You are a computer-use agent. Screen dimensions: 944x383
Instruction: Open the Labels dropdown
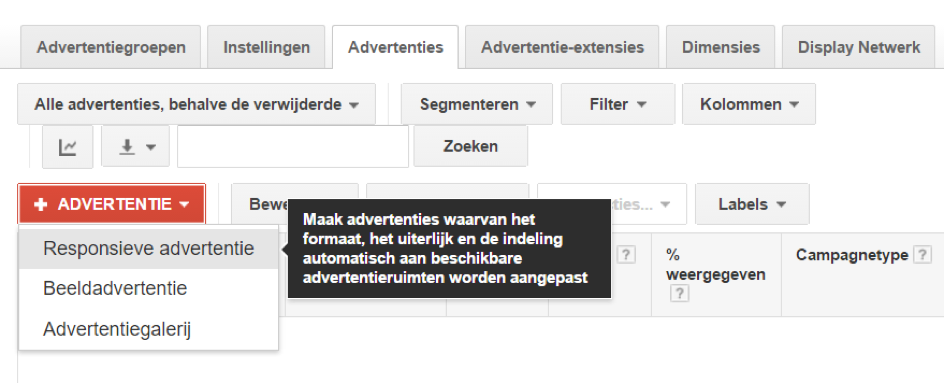752,205
